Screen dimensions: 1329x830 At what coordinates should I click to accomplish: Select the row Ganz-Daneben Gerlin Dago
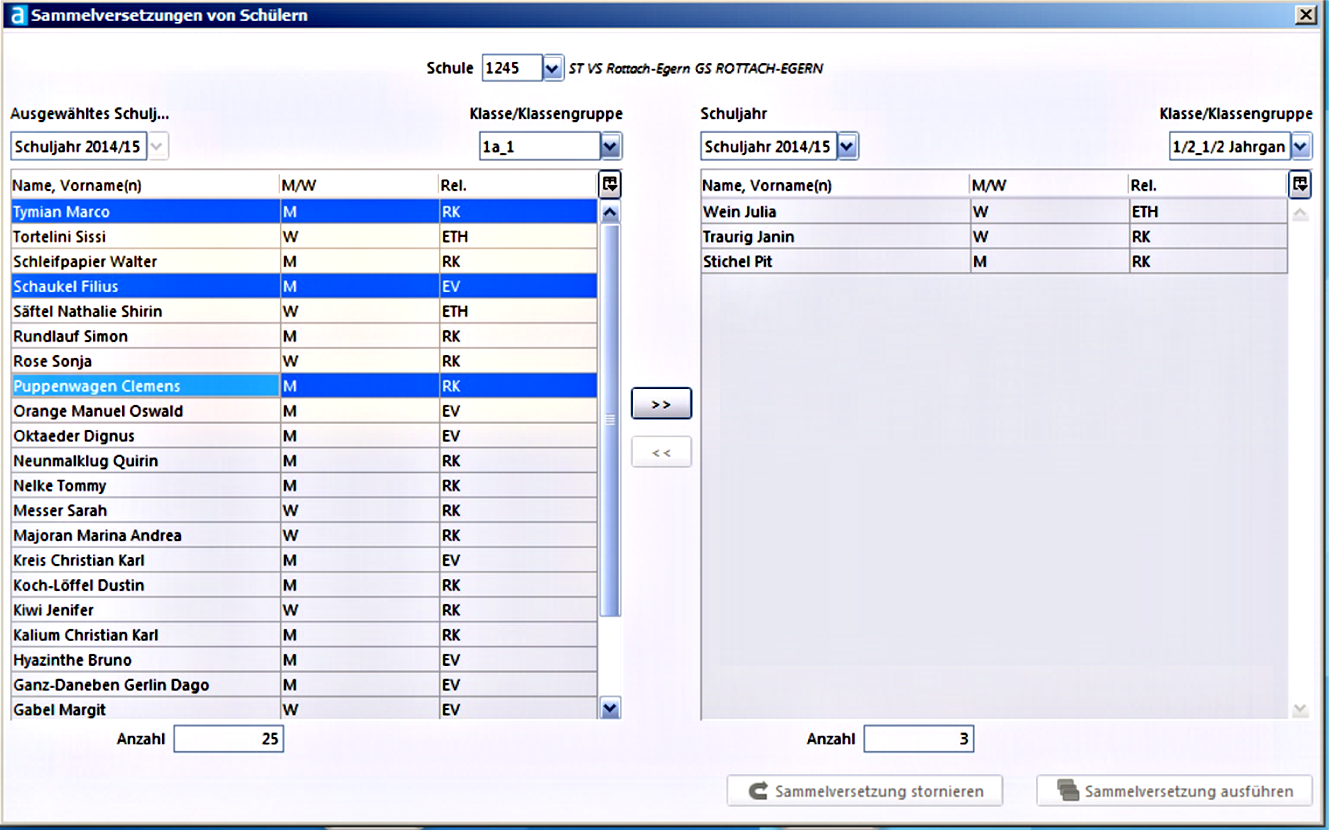click(x=304, y=685)
